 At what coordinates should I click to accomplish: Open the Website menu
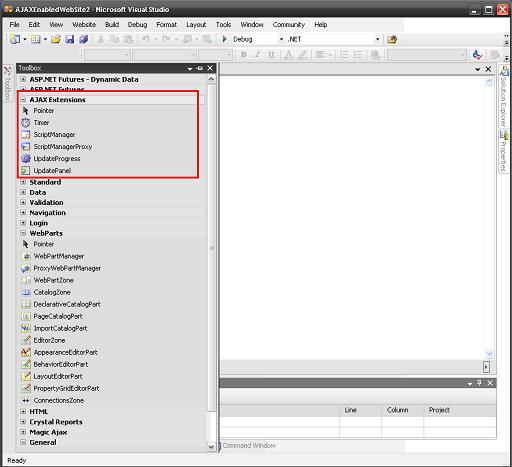click(84, 25)
